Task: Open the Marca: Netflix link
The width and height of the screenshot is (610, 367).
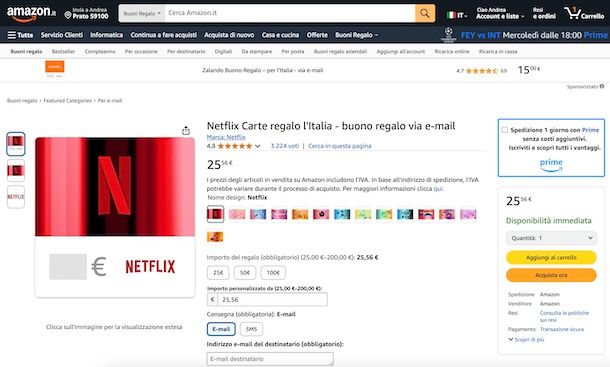Action: click(226, 137)
